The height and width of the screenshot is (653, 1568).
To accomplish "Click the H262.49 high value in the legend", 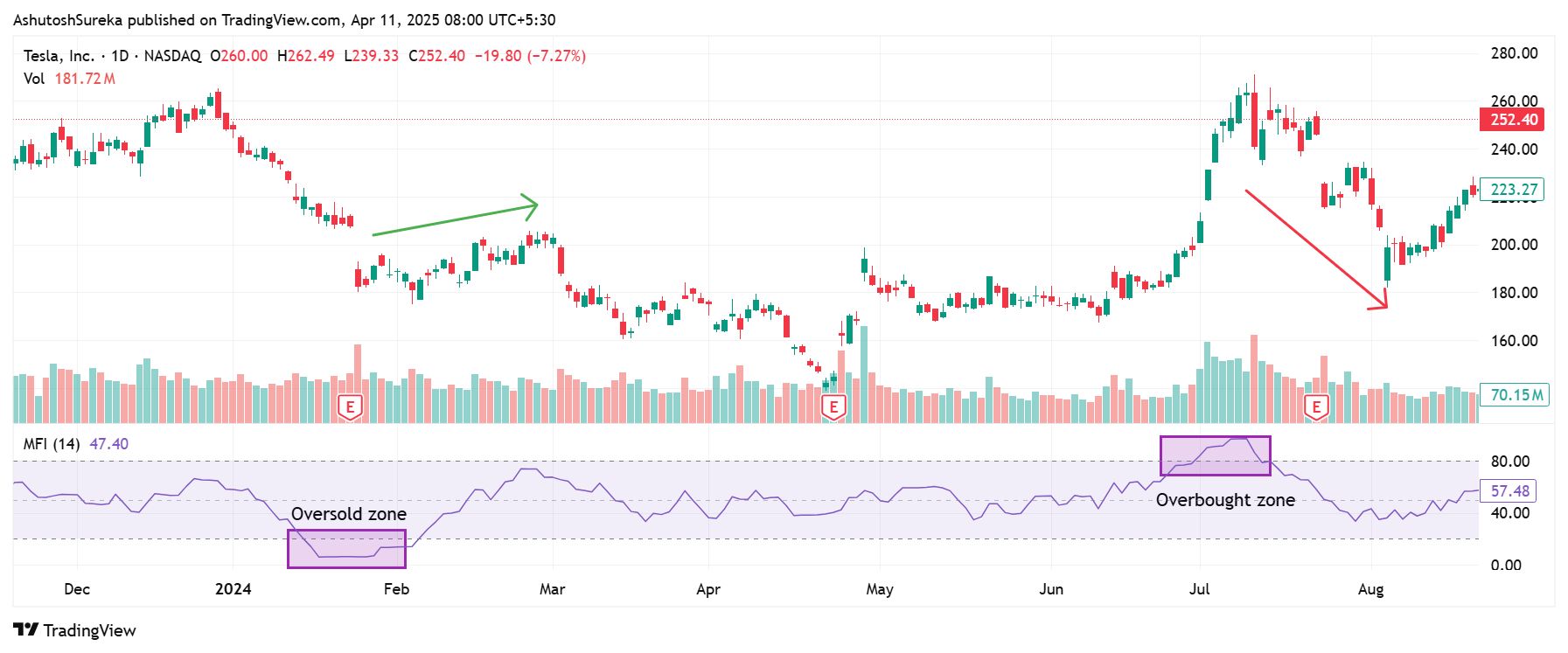I will [x=306, y=56].
